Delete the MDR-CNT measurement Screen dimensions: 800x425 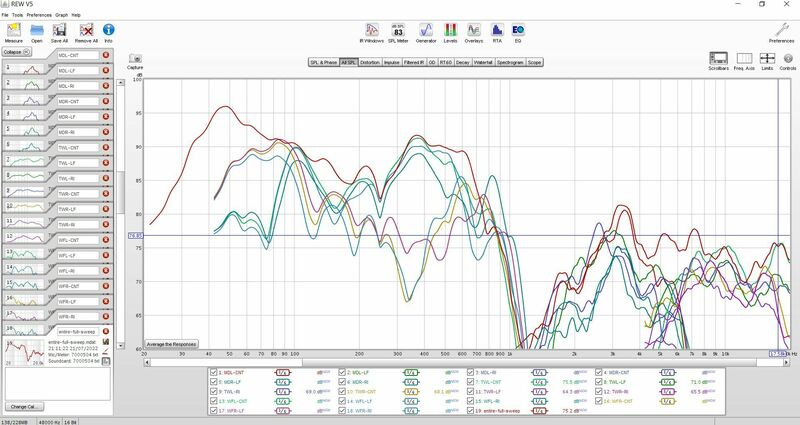pyautogui.click(x=106, y=101)
